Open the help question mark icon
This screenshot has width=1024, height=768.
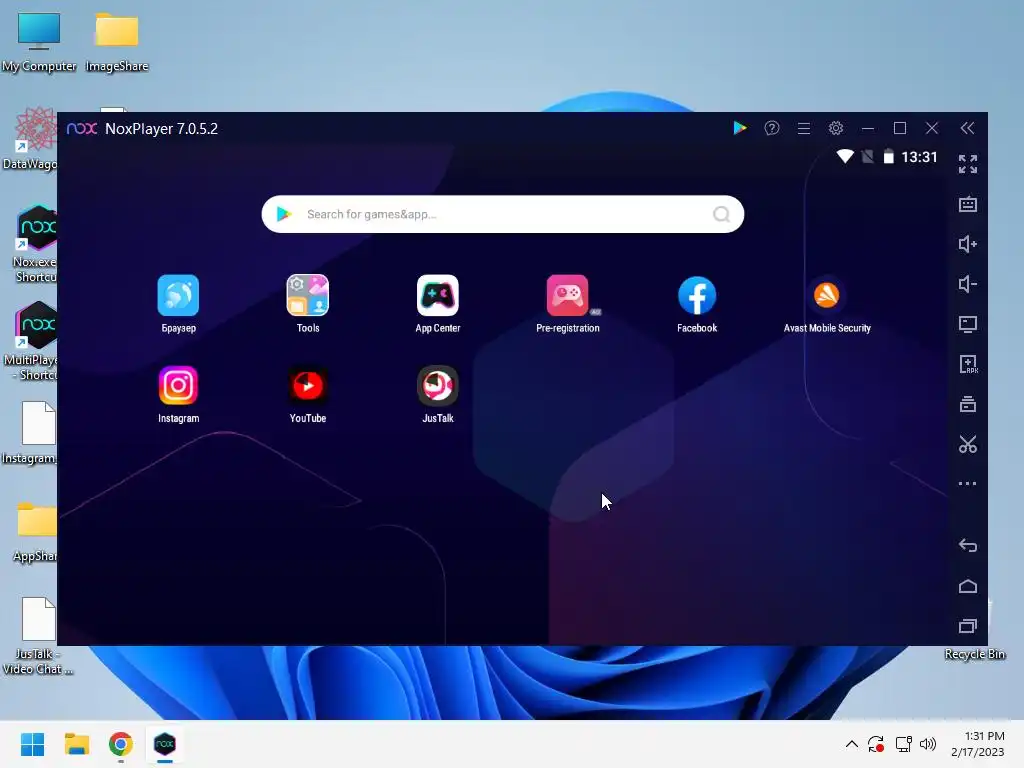772,128
